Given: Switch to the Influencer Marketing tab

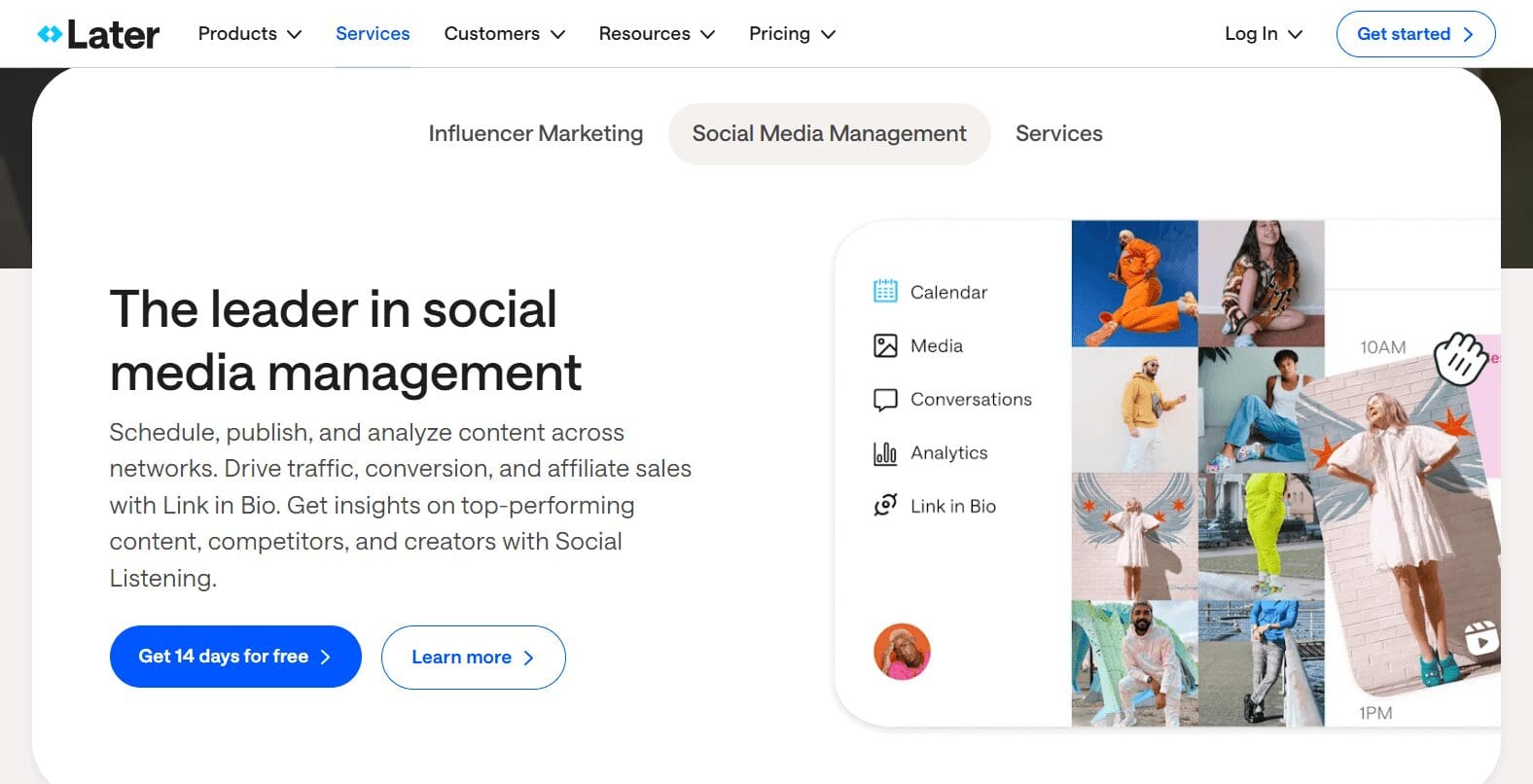Looking at the screenshot, I should [535, 133].
